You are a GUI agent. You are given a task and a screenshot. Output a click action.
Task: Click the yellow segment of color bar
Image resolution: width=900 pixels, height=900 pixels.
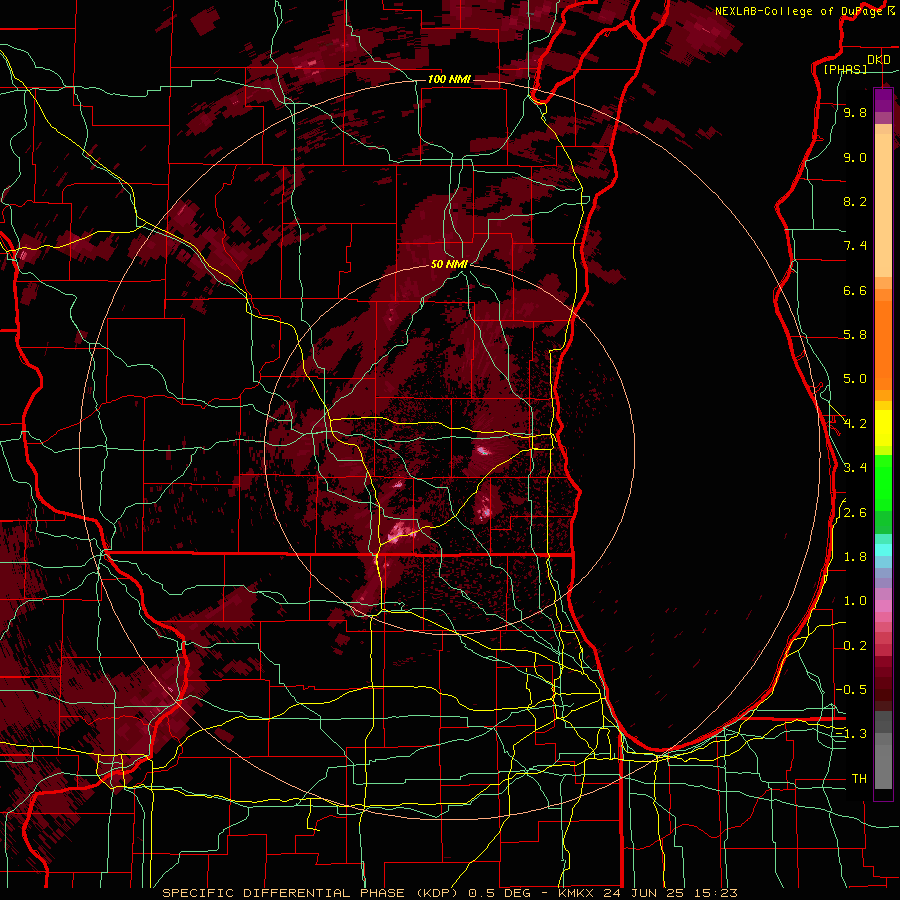tap(883, 428)
